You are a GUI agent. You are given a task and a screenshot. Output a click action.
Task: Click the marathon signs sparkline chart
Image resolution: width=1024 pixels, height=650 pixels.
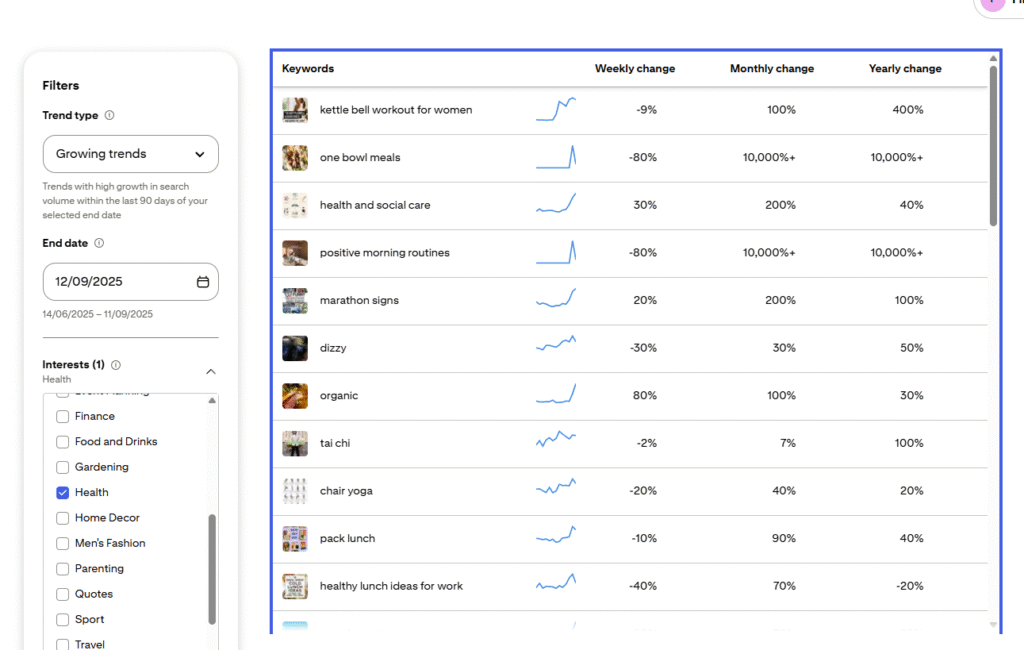[x=556, y=300]
